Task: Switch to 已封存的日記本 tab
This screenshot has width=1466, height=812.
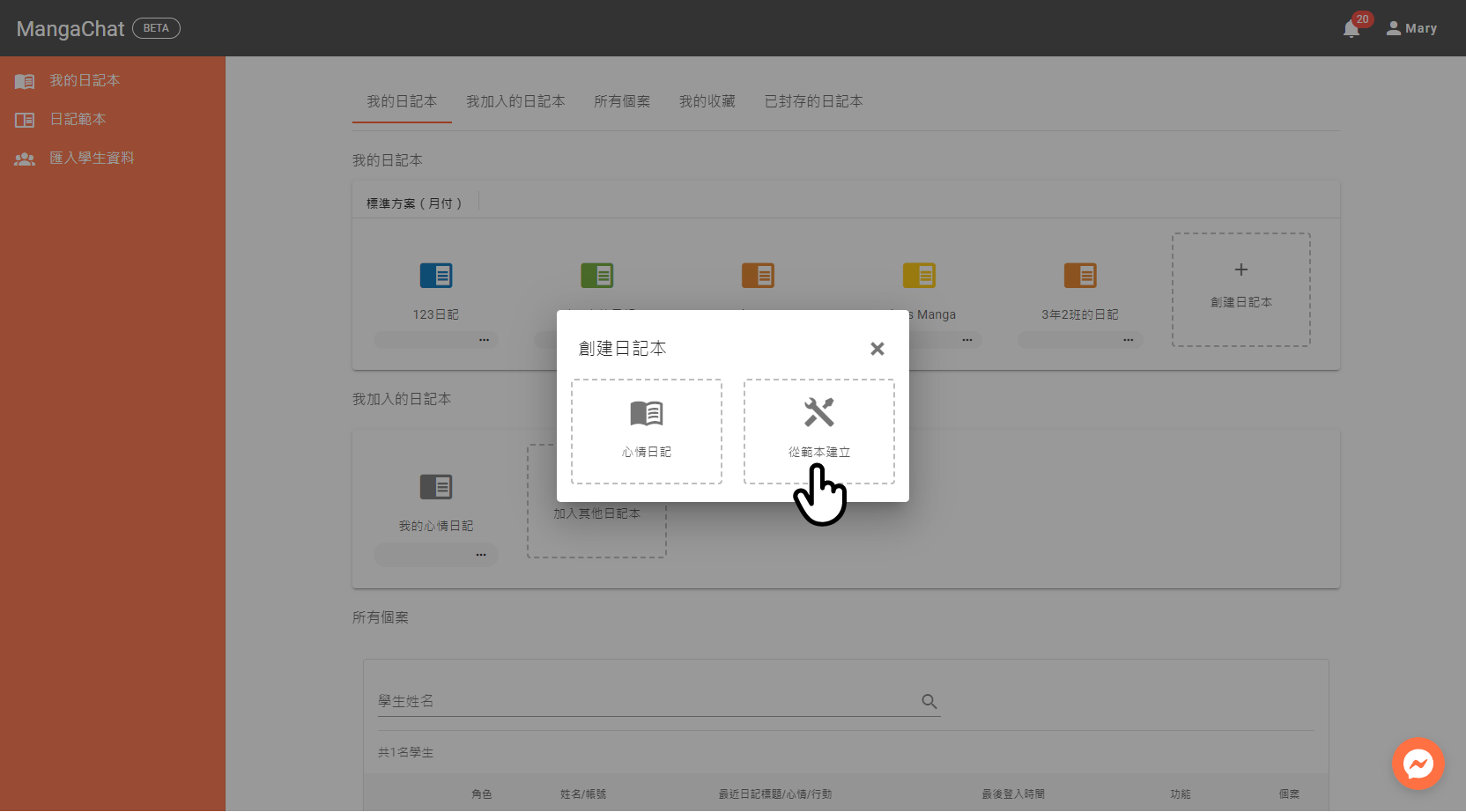Action: coord(813,101)
